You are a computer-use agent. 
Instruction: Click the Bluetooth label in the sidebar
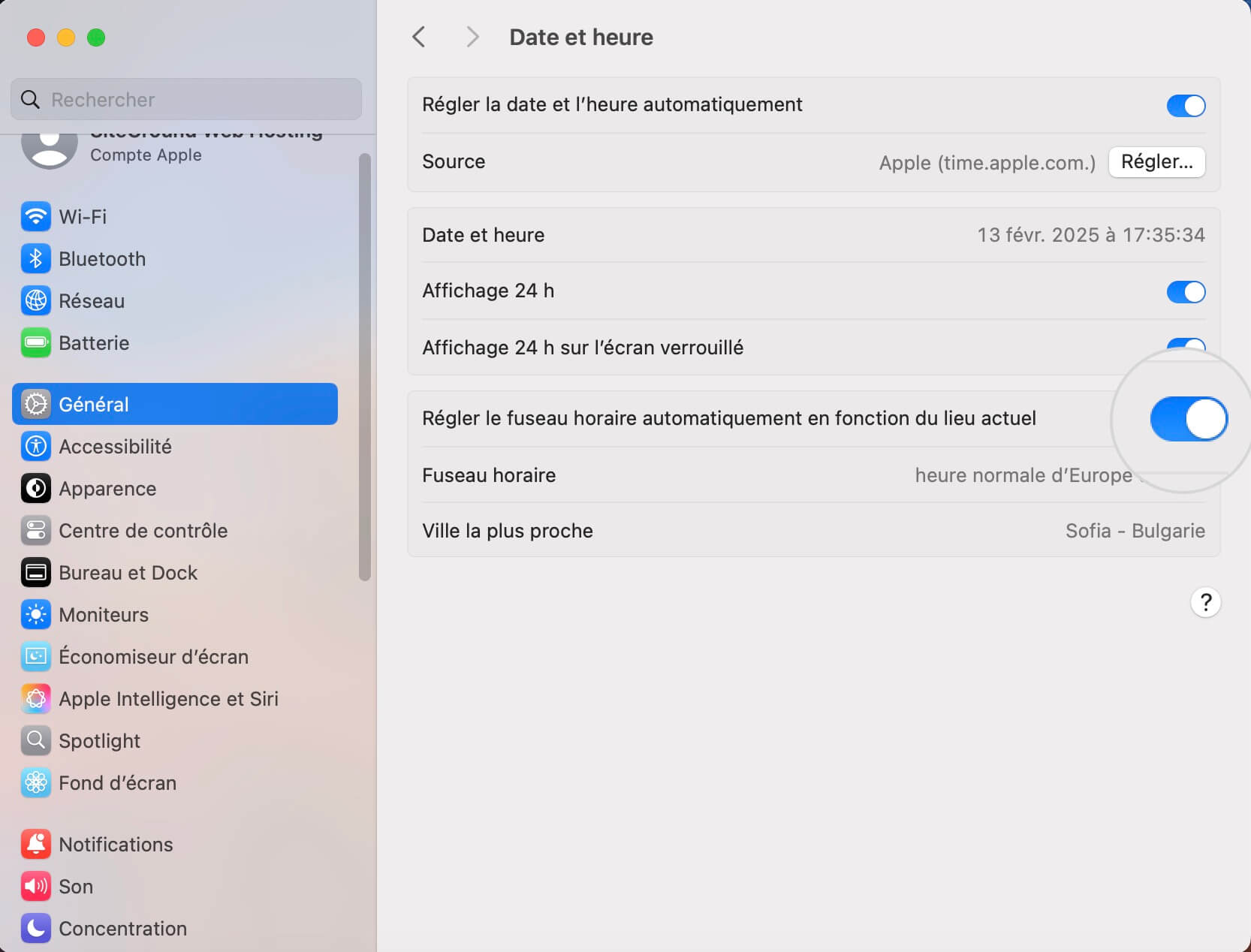(x=102, y=259)
